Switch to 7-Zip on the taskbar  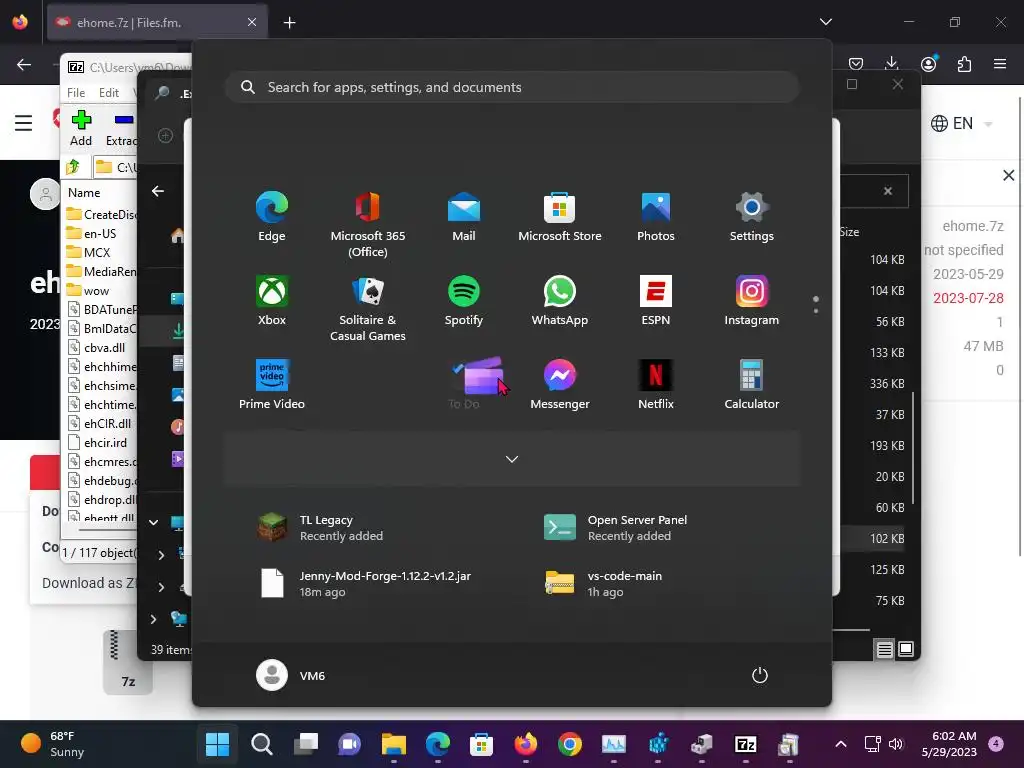point(745,744)
